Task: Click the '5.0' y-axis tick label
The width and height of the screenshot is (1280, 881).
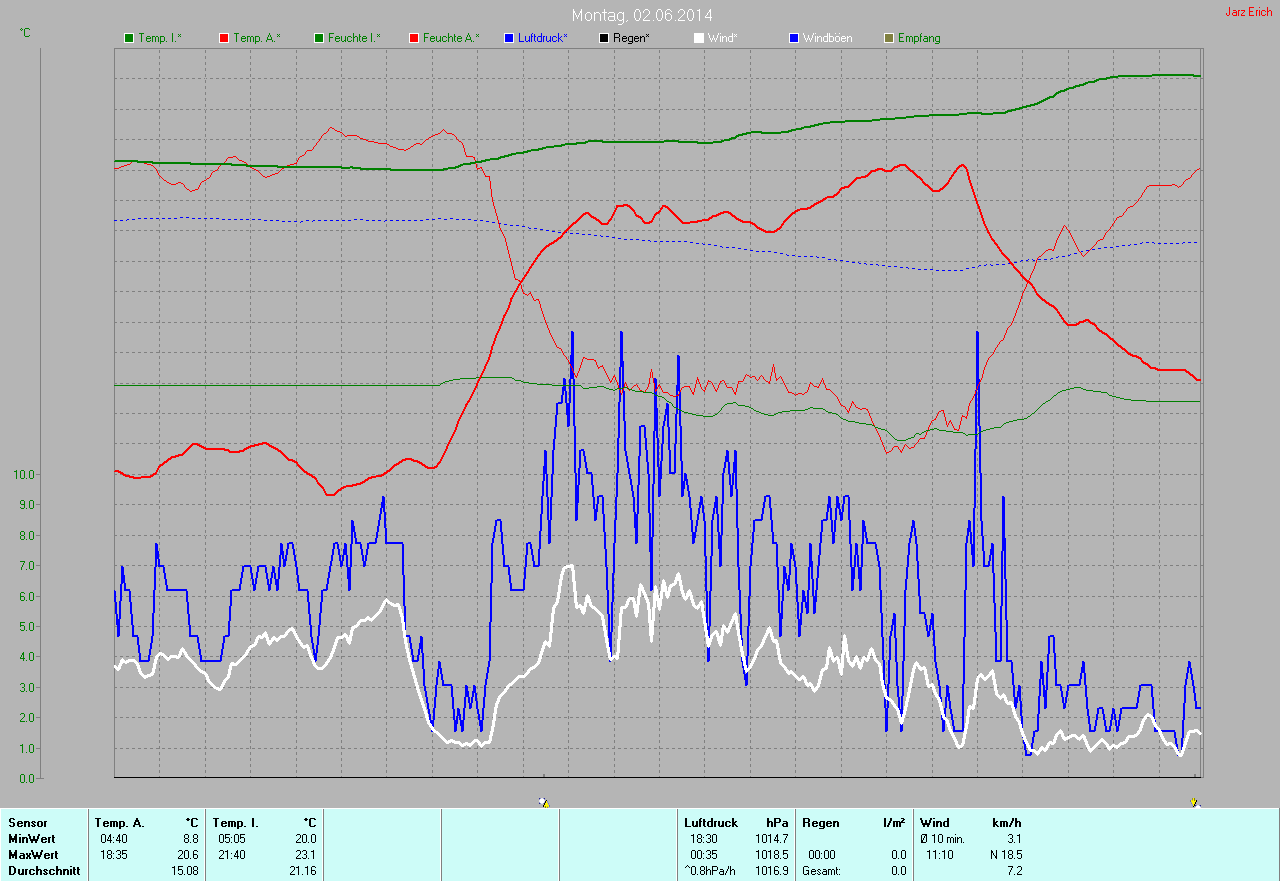Action: [28, 627]
